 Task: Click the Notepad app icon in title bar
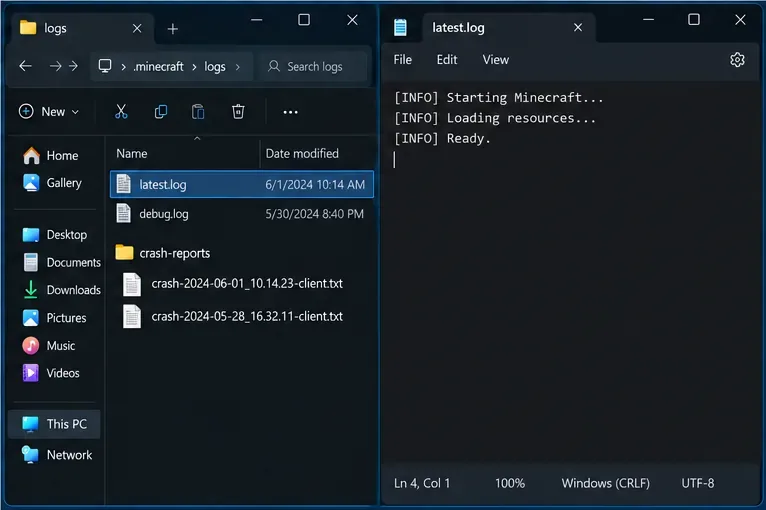tap(400, 27)
